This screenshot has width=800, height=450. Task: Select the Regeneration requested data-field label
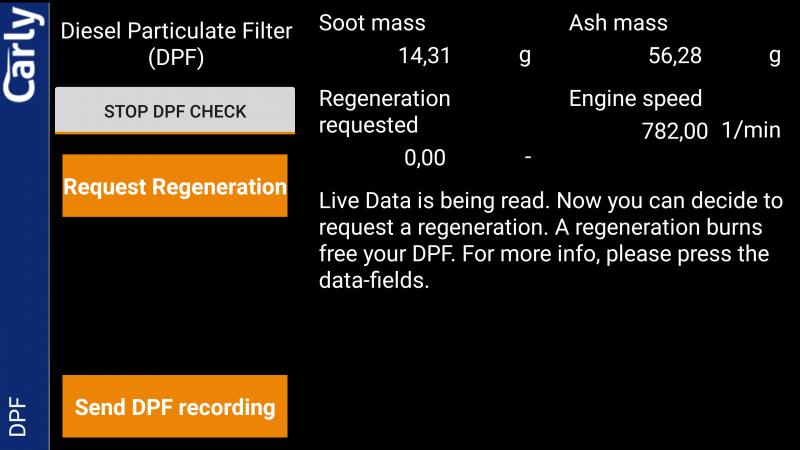384,111
